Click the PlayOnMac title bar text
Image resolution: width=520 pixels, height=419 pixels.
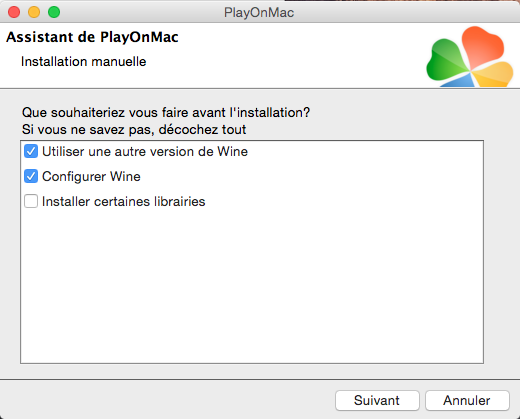[x=259, y=13]
